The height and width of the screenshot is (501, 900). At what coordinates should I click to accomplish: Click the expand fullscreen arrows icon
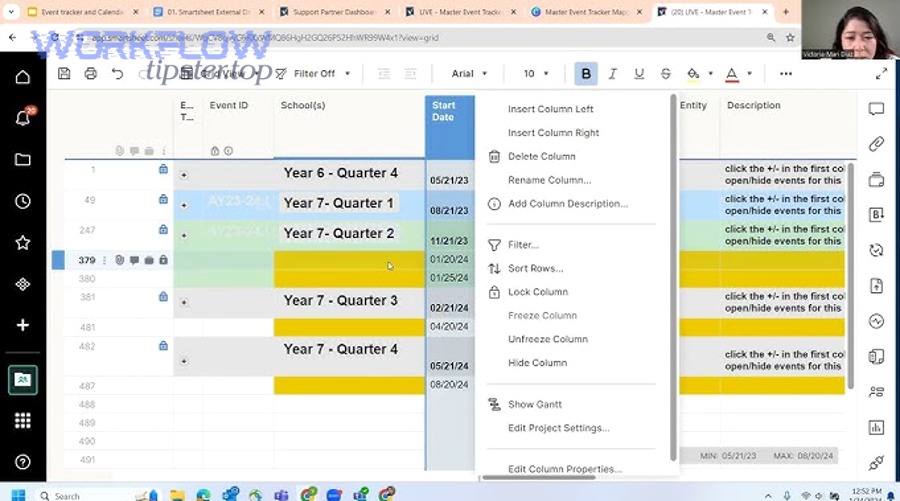(x=882, y=73)
